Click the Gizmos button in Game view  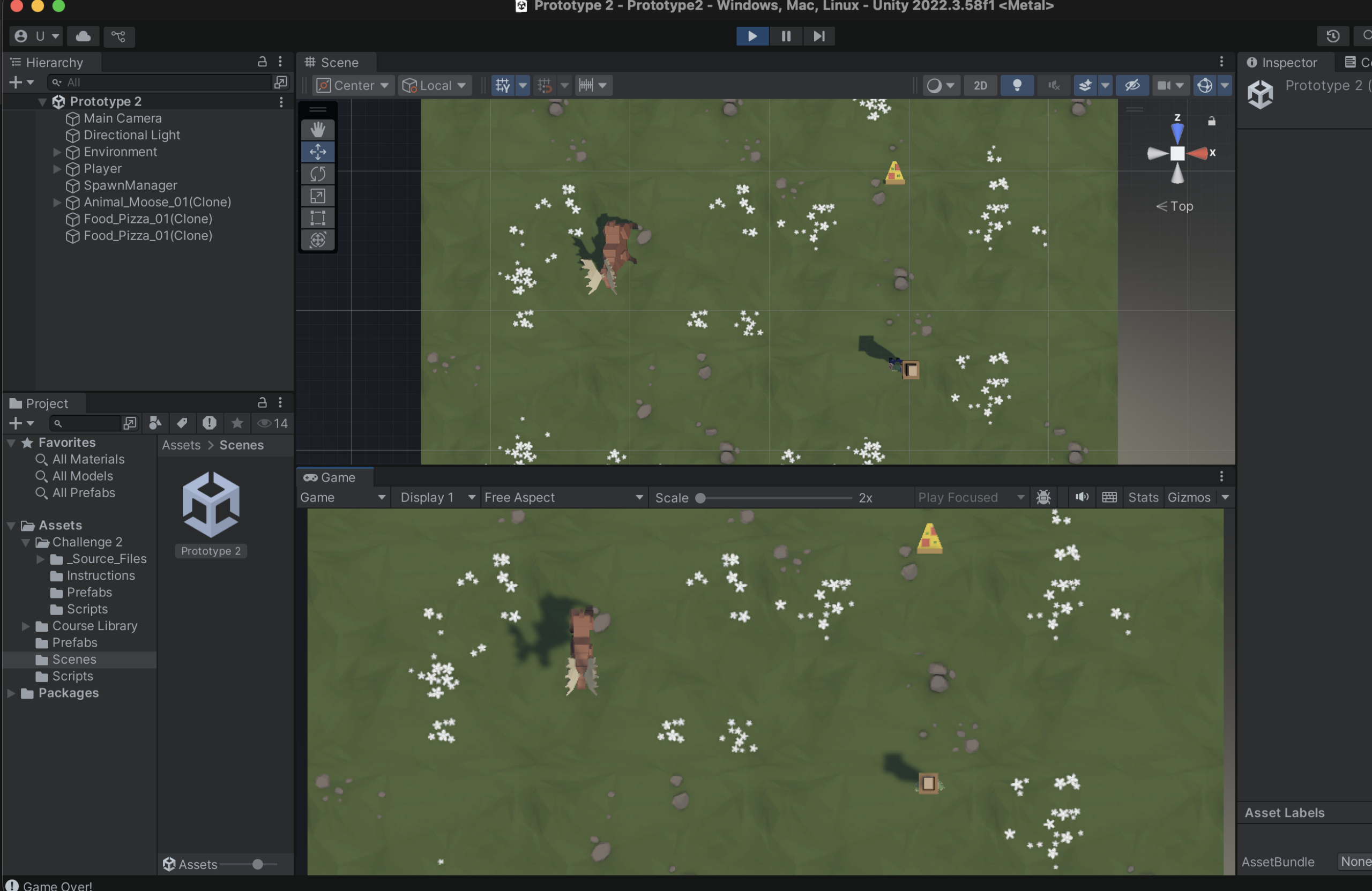tap(1189, 497)
